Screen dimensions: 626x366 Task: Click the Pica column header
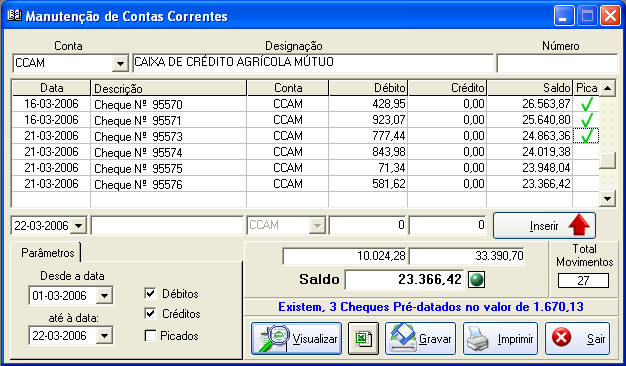(586, 88)
